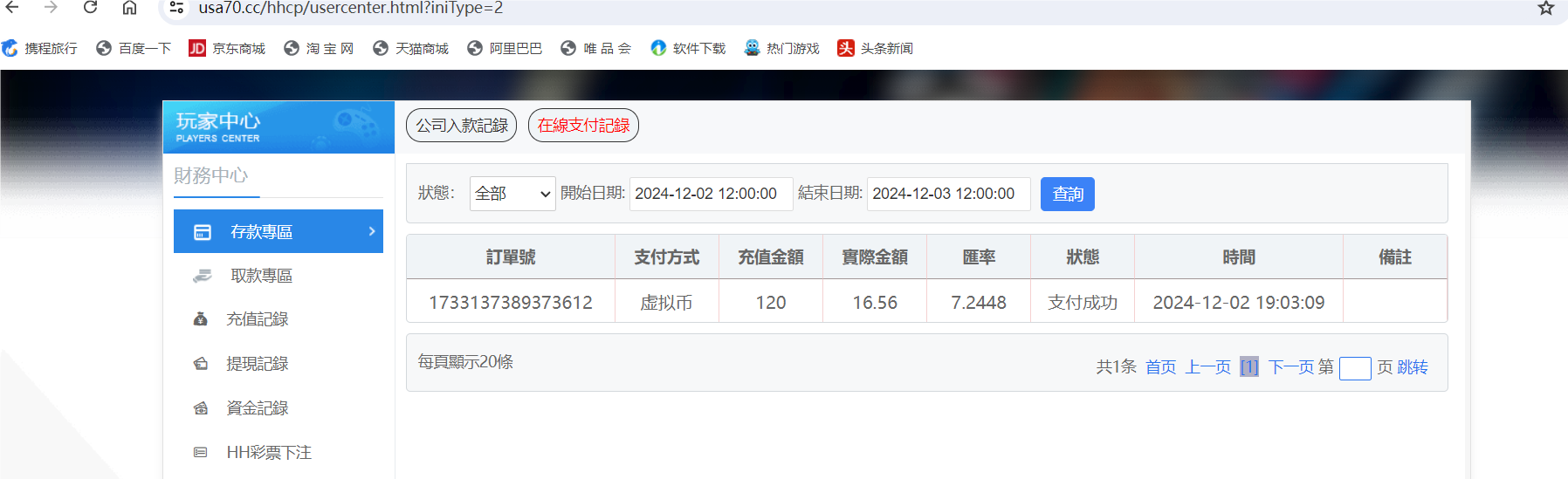Image resolution: width=1568 pixels, height=479 pixels.
Task: Switch to 公司入款記錄 tab
Action: (x=461, y=126)
